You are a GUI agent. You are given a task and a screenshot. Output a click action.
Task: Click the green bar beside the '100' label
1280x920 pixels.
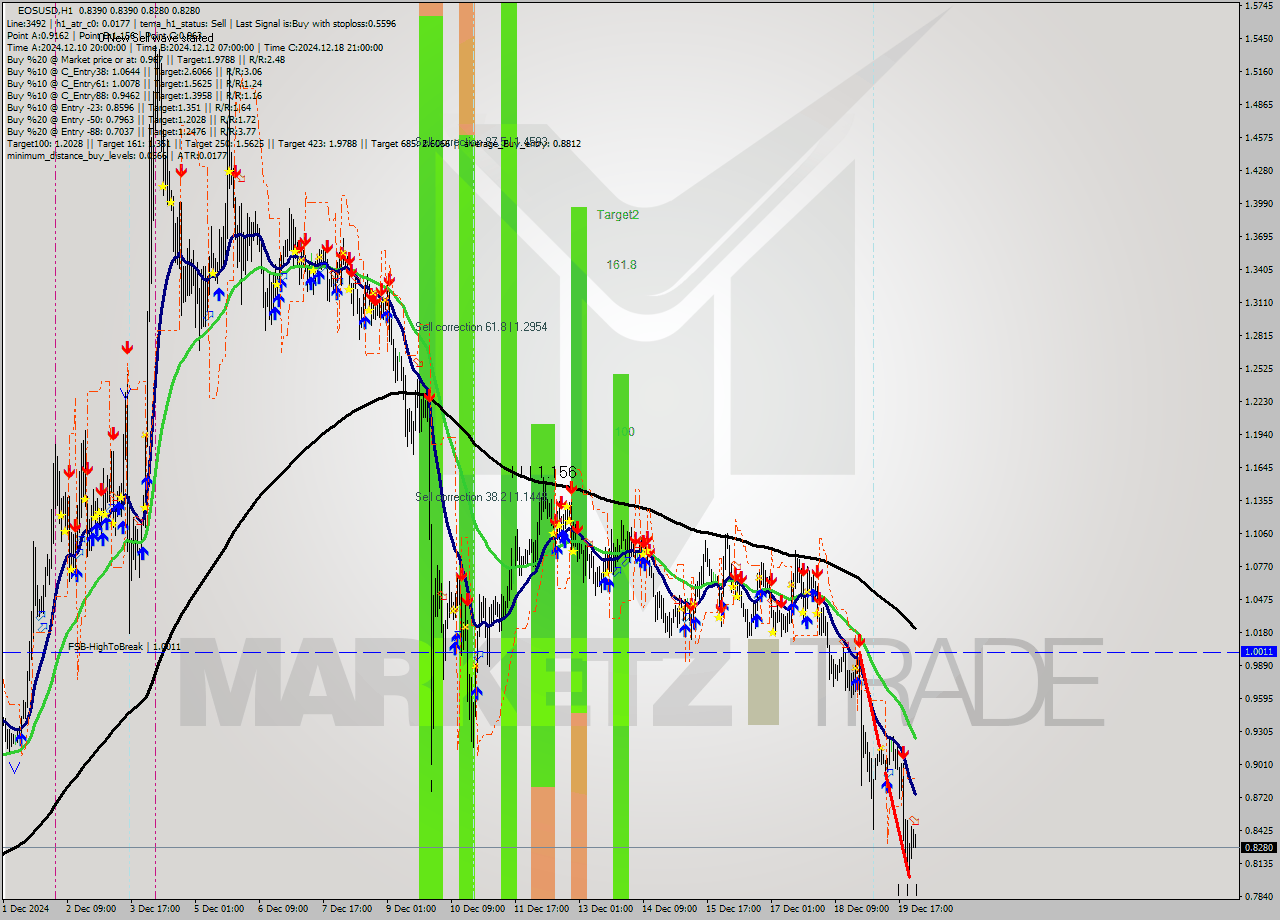621,636
